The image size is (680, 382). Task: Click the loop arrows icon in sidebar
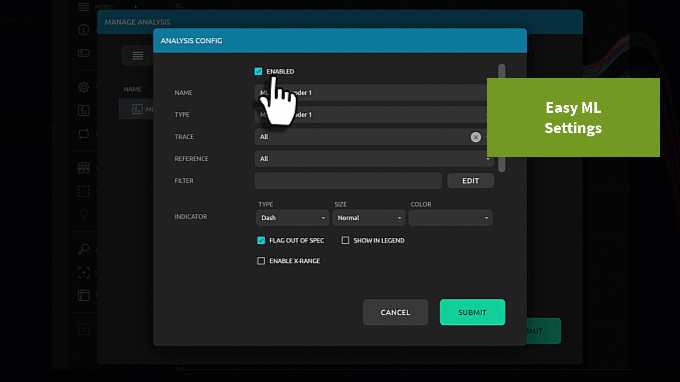tap(84, 134)
